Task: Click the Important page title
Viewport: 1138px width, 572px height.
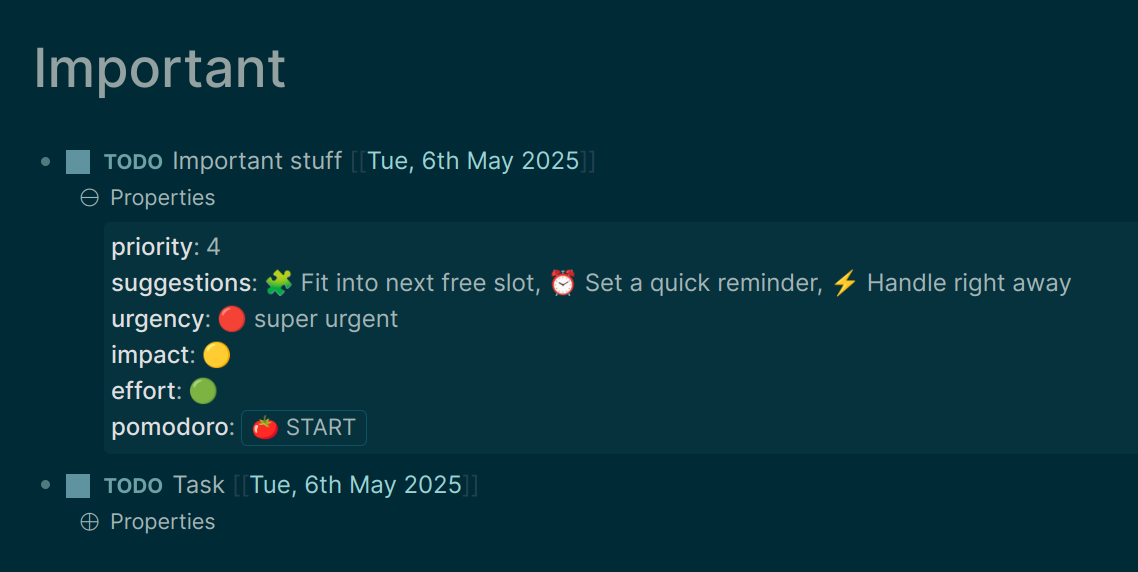Action: (160, 68)
